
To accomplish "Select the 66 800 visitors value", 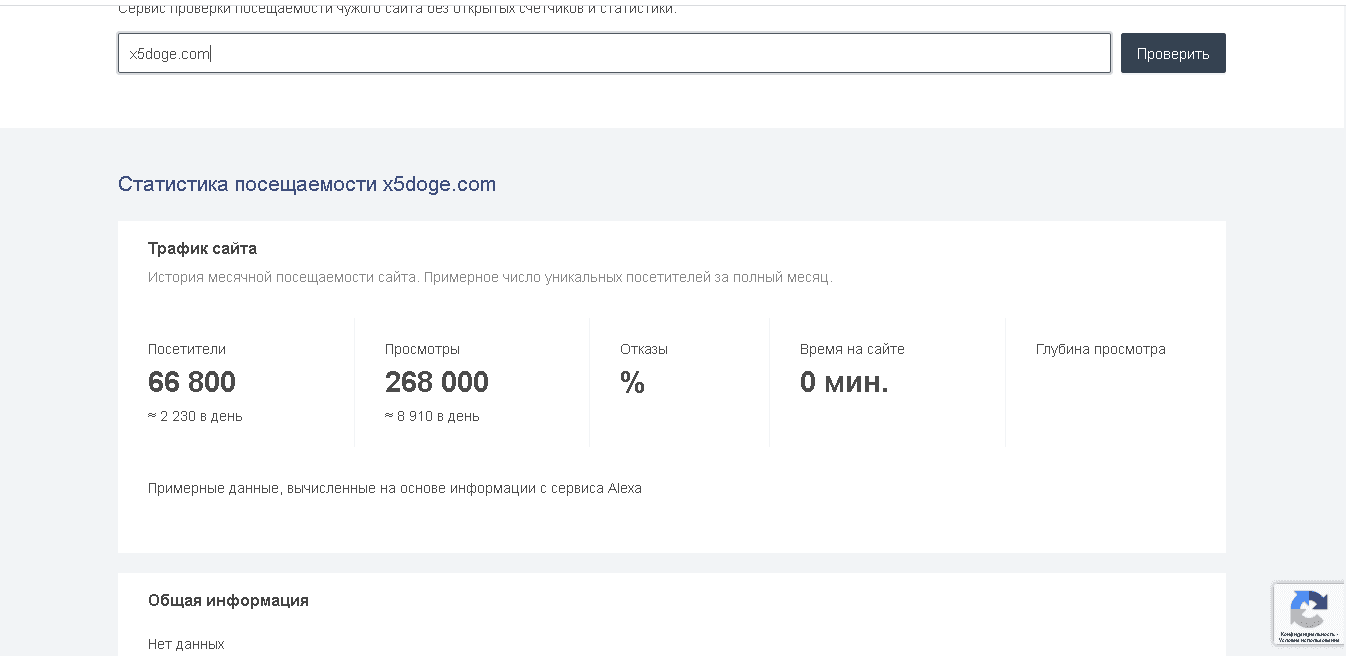I will tap(192, 382).
